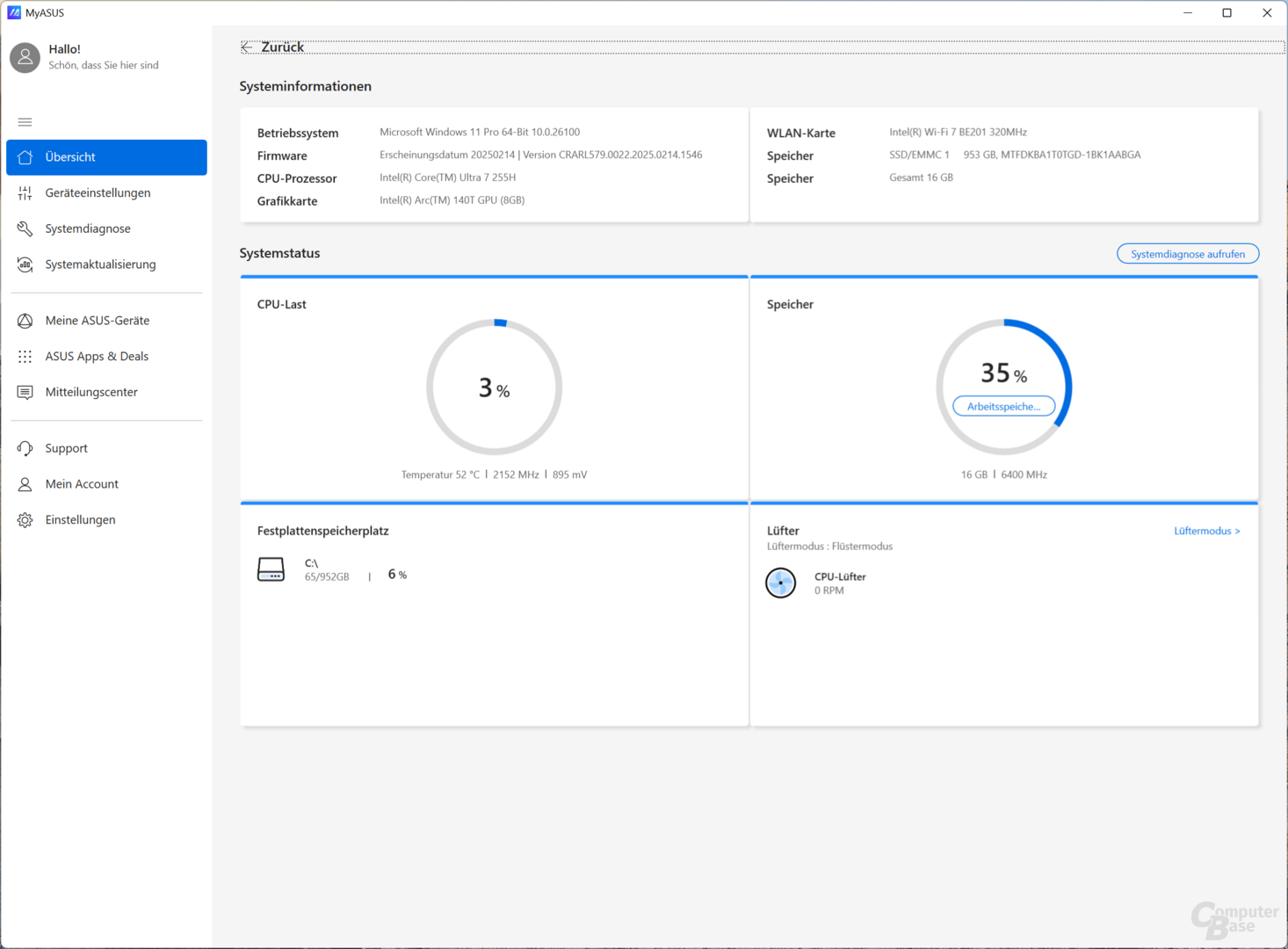The height and width of the screenshot is (949, 1288).
Task: Click the C: hard drive icon
Action: coord(271,569)
